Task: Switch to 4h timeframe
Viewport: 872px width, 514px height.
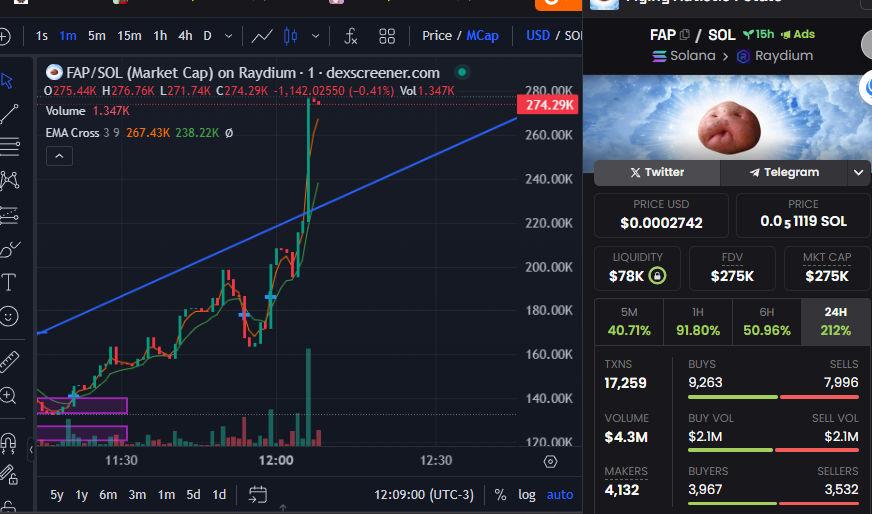Action: coord(185,36)
